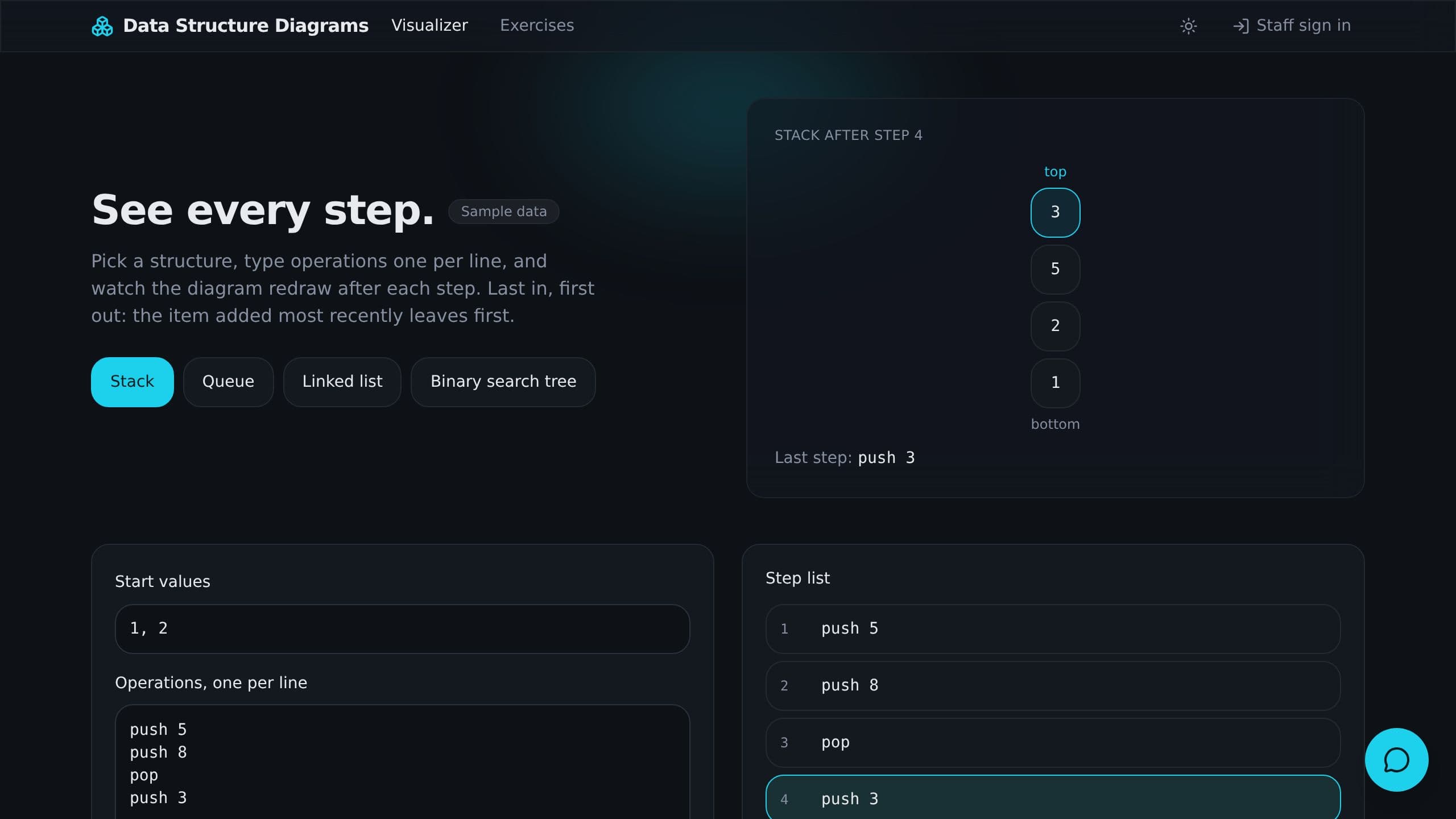This screenshot has width=1456, height=819.
Task: Click the 'STACK AFTER STEP 4' heading
Action: point(848,135)
